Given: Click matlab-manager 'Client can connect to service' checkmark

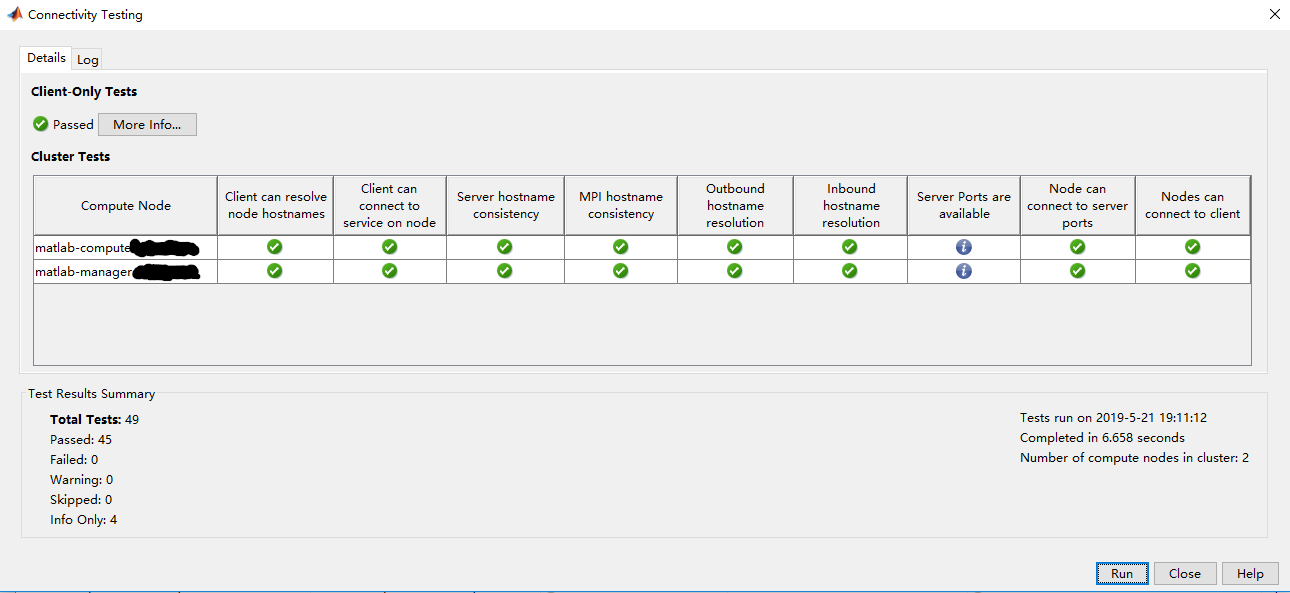Looking at the screenshot, I should (390, 271).
